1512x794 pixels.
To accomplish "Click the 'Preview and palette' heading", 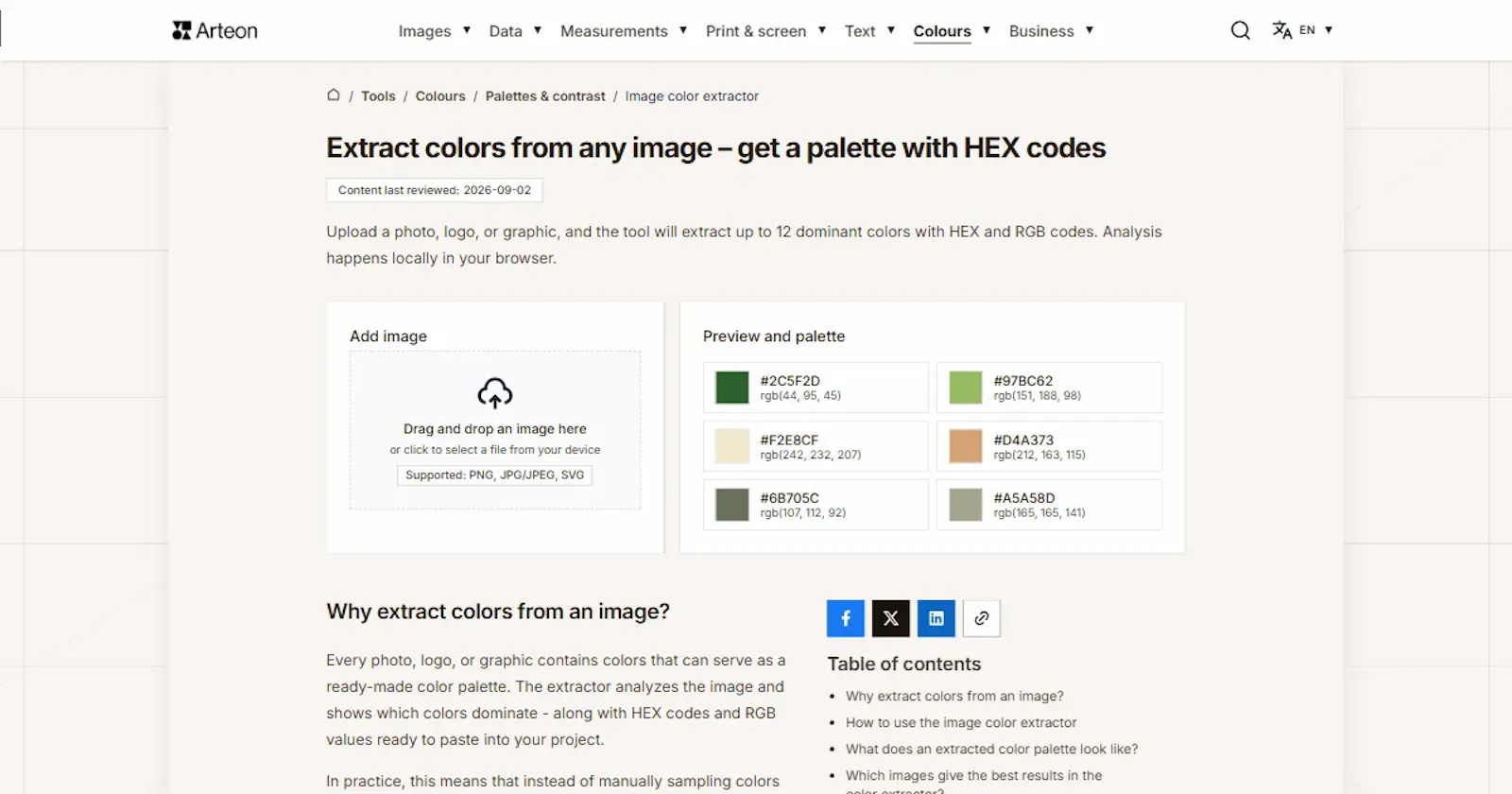I will (x=774, y=337).
